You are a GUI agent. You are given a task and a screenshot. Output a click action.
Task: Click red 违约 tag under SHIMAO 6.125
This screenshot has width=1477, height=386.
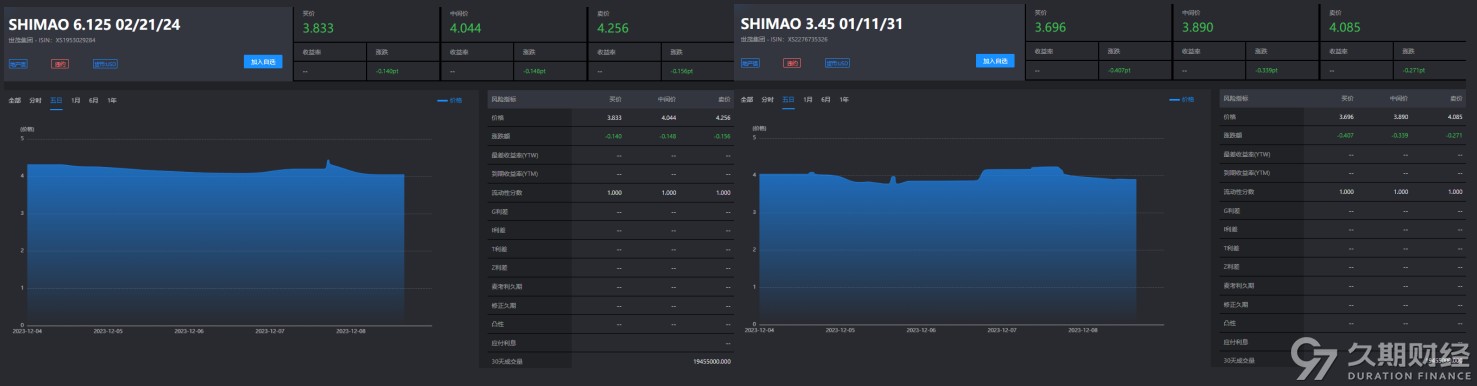tap(60, 64)
